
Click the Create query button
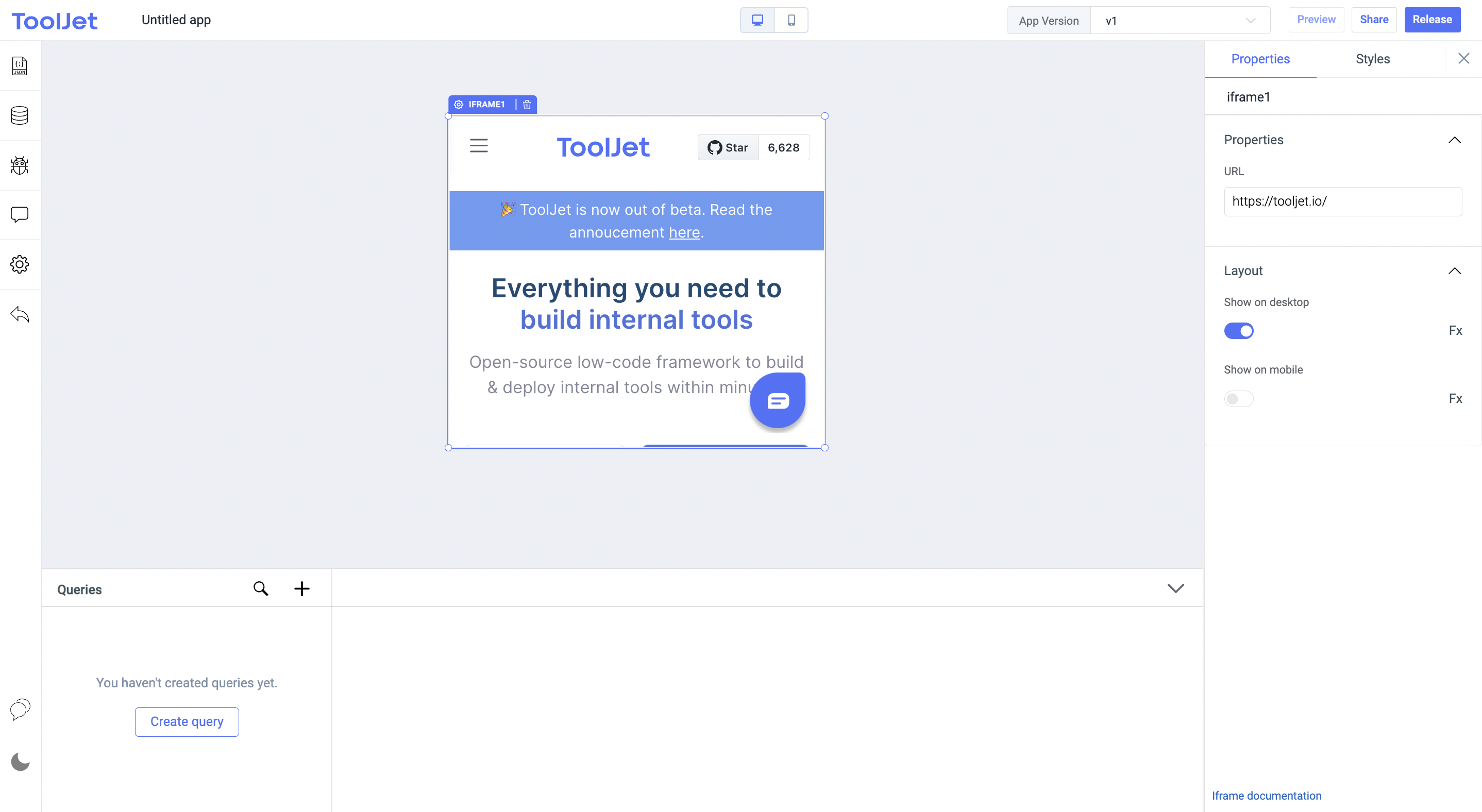[x=186, y=721]
